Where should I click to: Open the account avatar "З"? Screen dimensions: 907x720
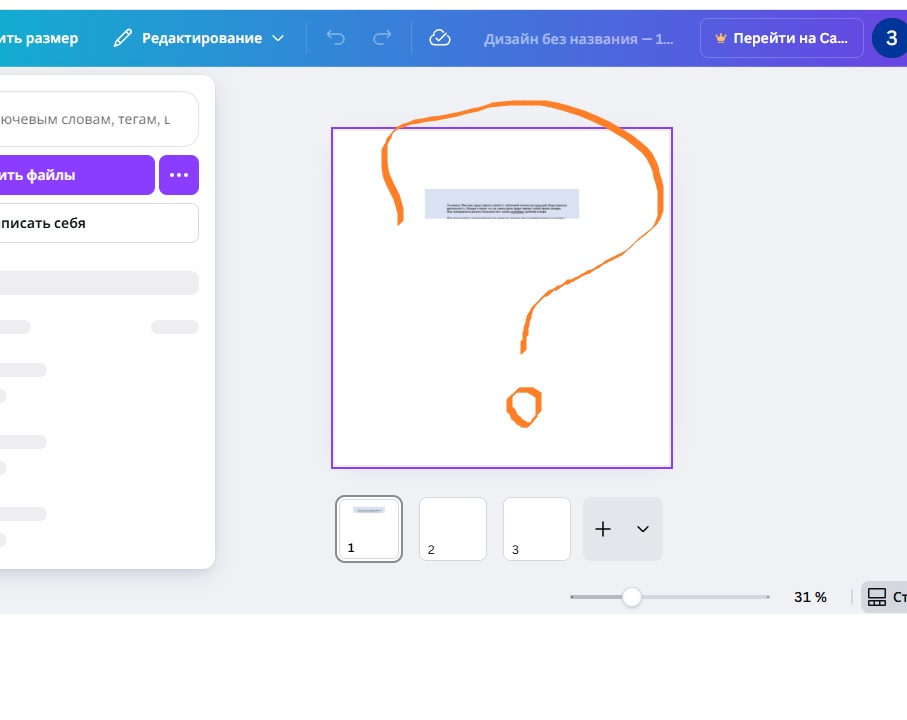[x=890, y=38]
